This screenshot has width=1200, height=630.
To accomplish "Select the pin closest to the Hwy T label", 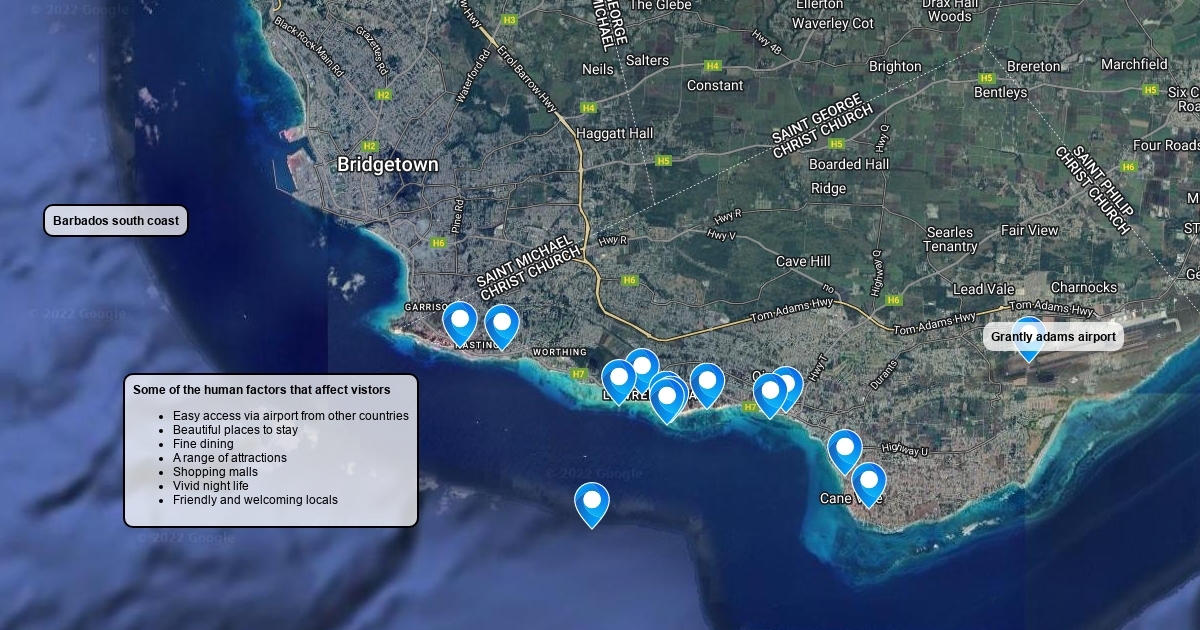I will [788, 385].
